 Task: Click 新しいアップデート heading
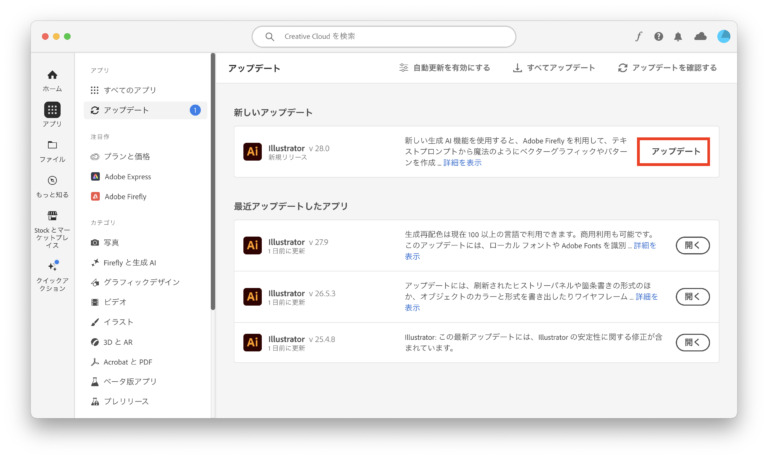(273, 113)
